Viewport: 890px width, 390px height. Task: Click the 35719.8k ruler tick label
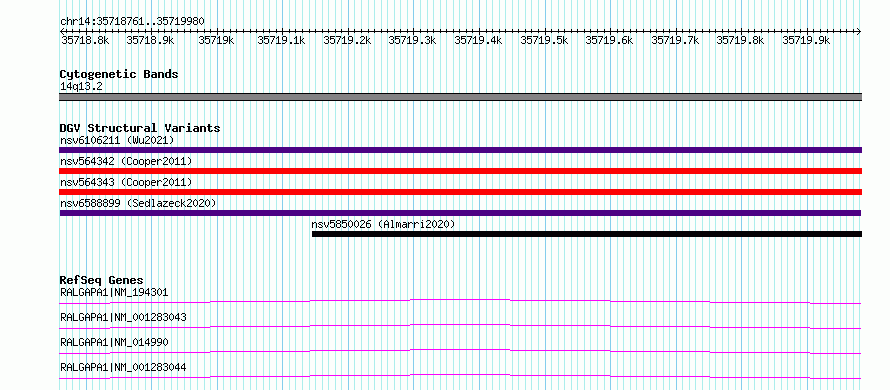tap(741, 40)
